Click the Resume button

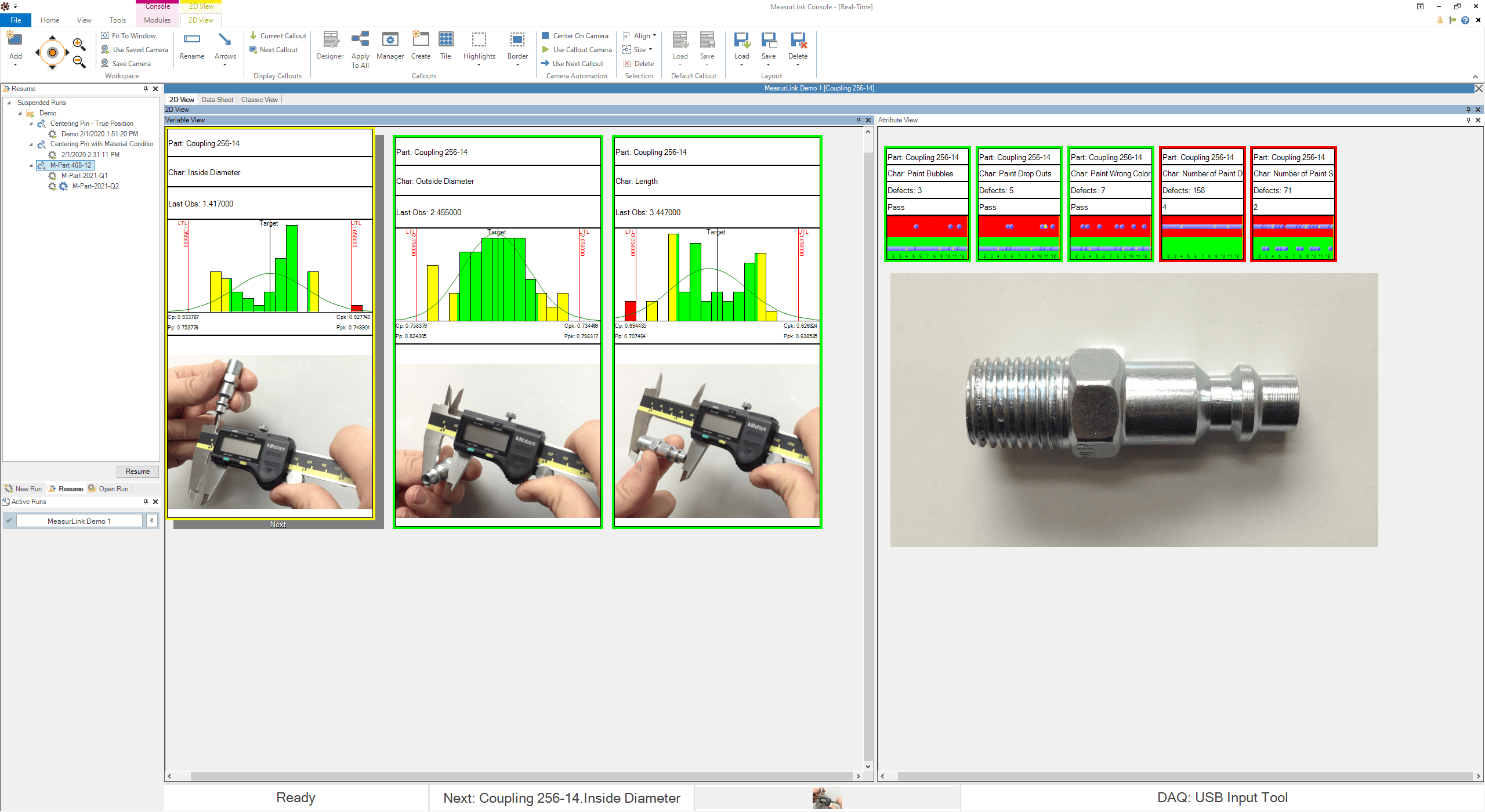pyautogui.click(x=137, y=472)
